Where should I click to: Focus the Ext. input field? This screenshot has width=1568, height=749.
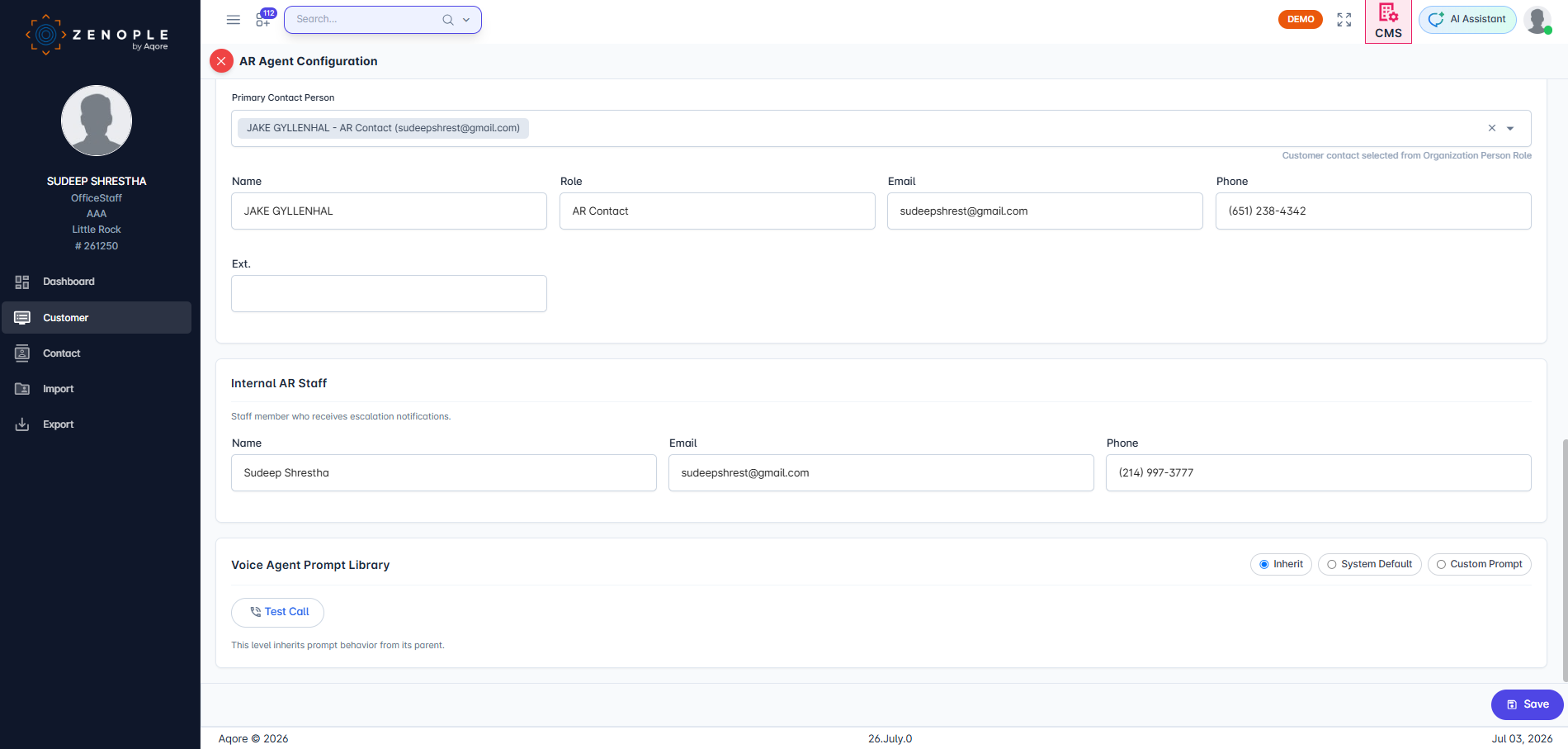(389, 294)
